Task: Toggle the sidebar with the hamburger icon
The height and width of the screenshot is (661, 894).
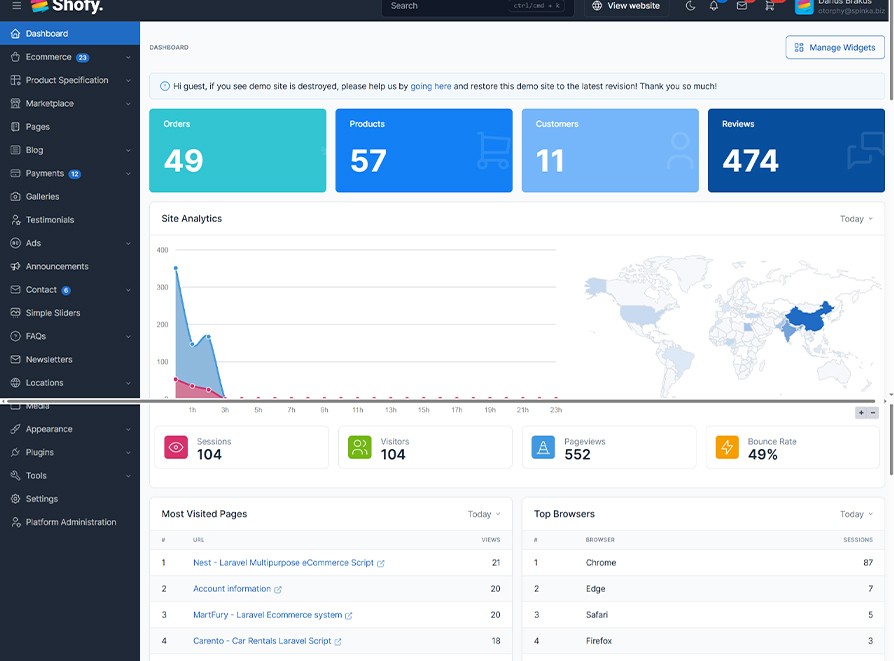Action: [x=16, y=6]
